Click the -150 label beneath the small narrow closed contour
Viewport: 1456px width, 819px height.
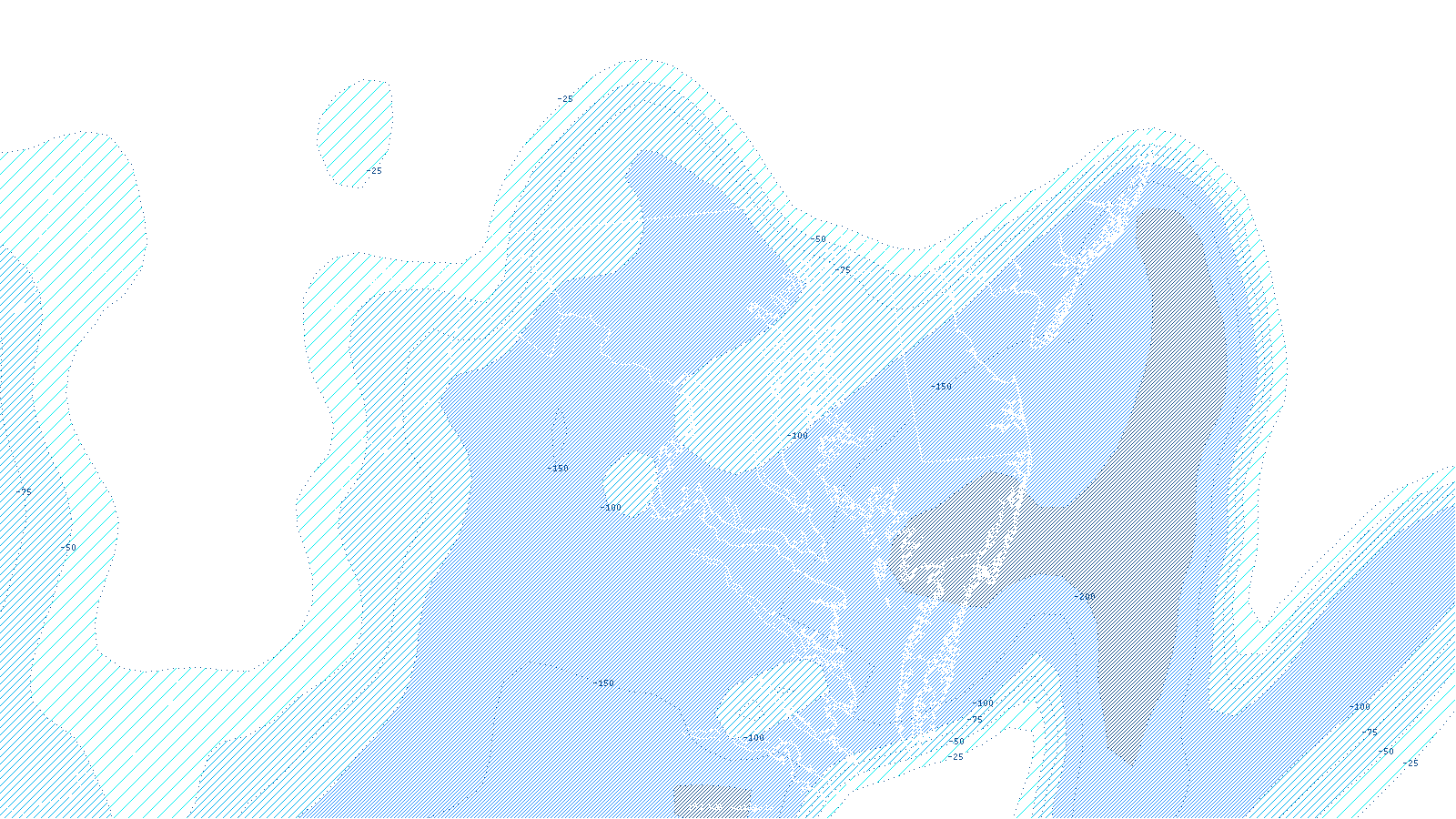point(558,469)
